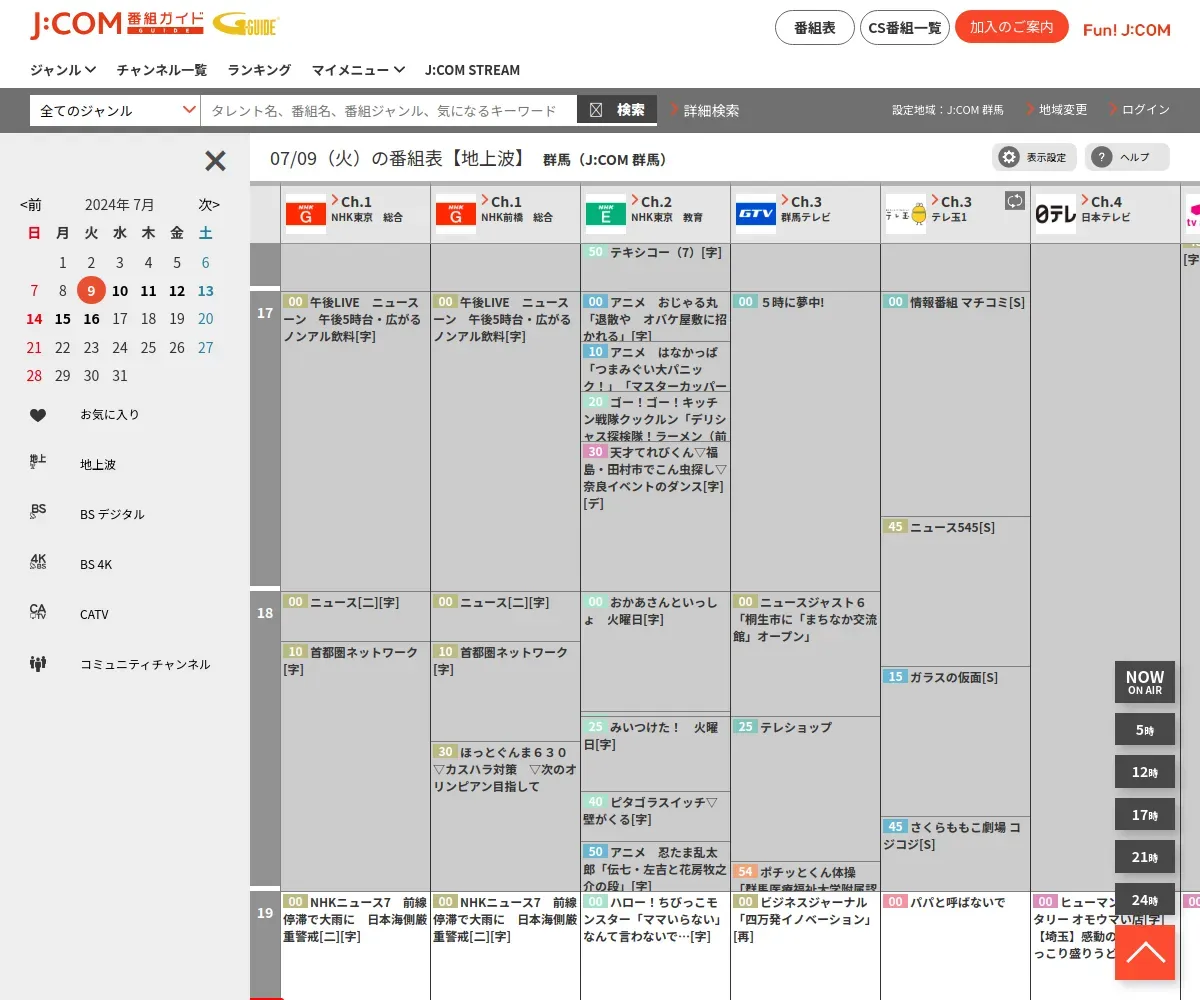Select the heart favorites icon
The height and width of the screenshot is (1000, 1200).
[x=38, y=415]
